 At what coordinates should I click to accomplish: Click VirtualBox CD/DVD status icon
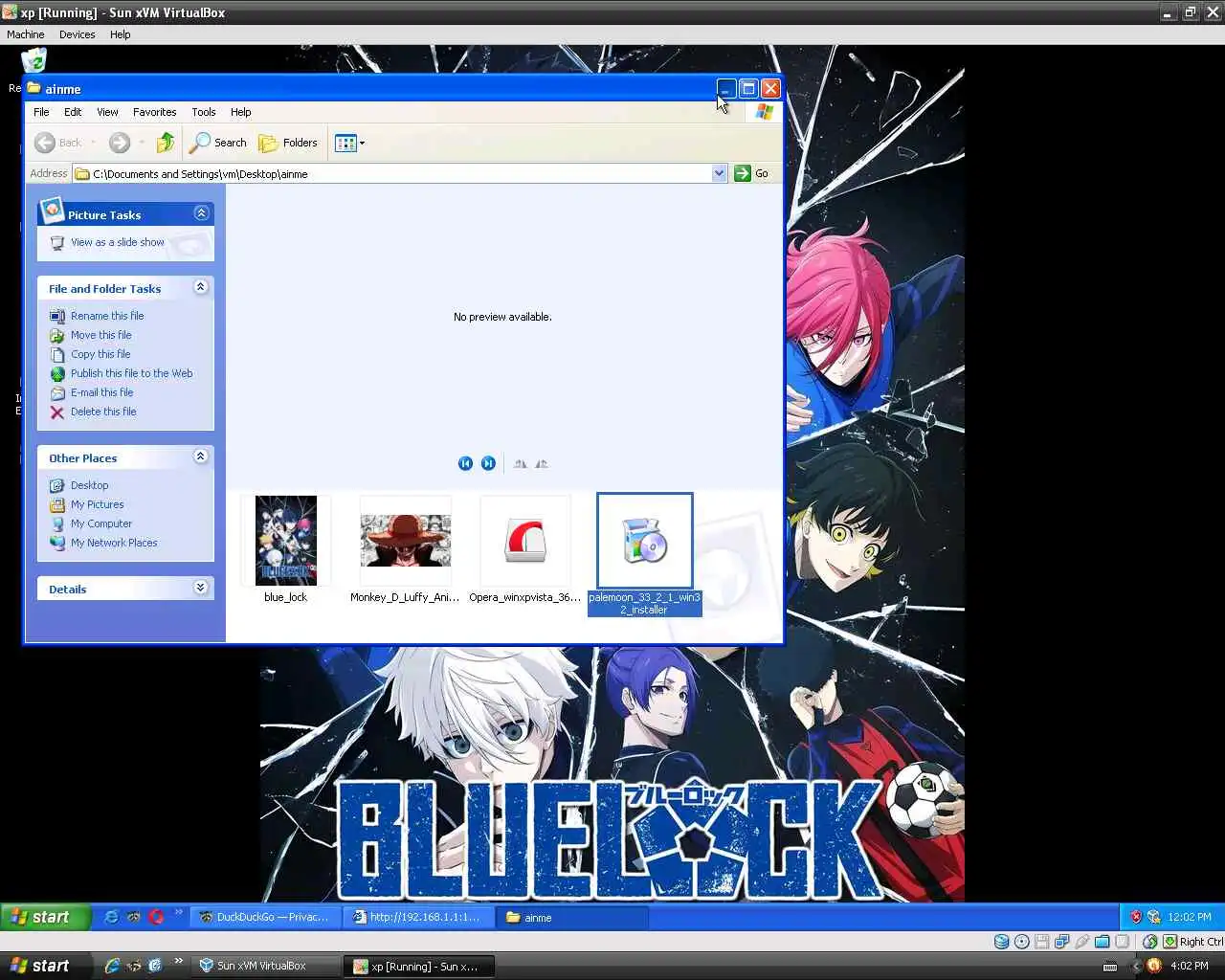click(x=1021, y=942)
